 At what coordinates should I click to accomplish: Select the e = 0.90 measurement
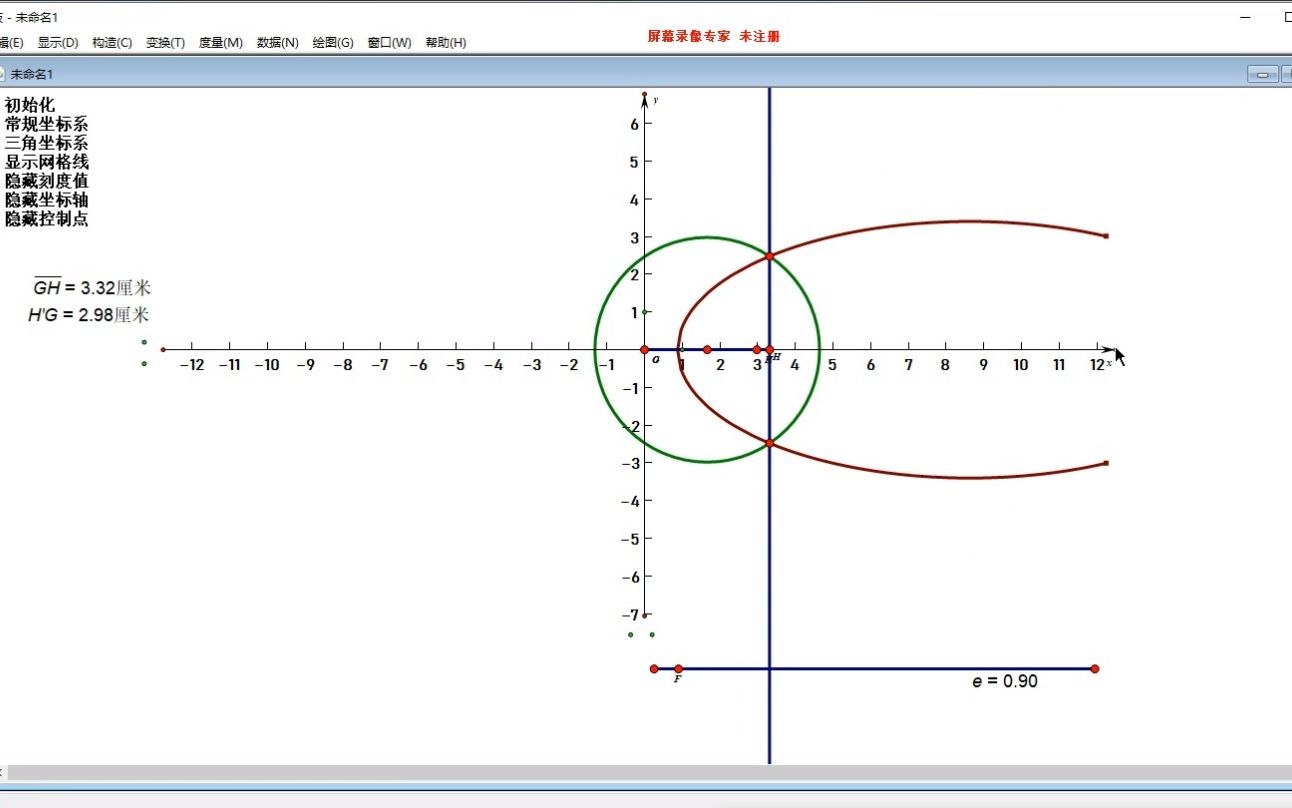[x=1005, y=681]
